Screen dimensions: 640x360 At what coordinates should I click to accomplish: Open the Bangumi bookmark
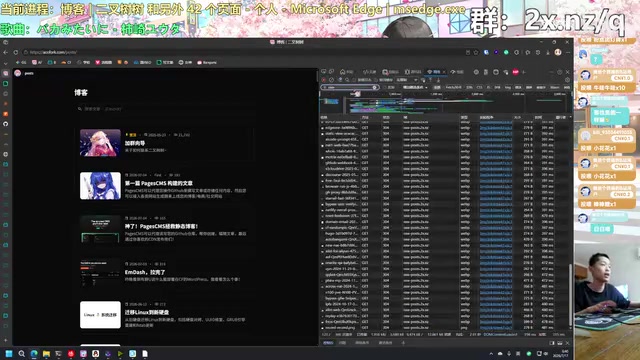tap(207, 62)
